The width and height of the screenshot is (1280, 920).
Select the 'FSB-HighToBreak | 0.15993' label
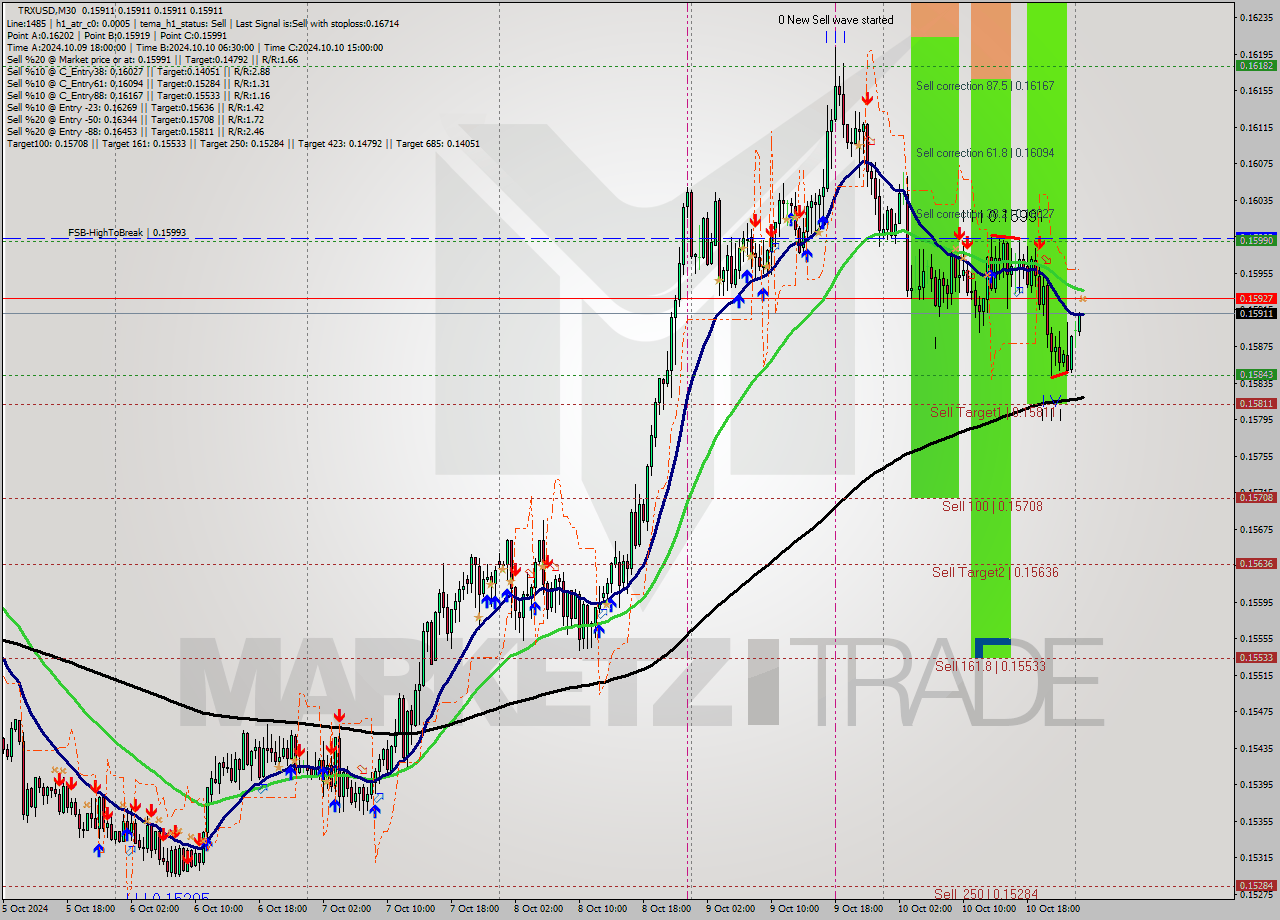tap(127, 233)
